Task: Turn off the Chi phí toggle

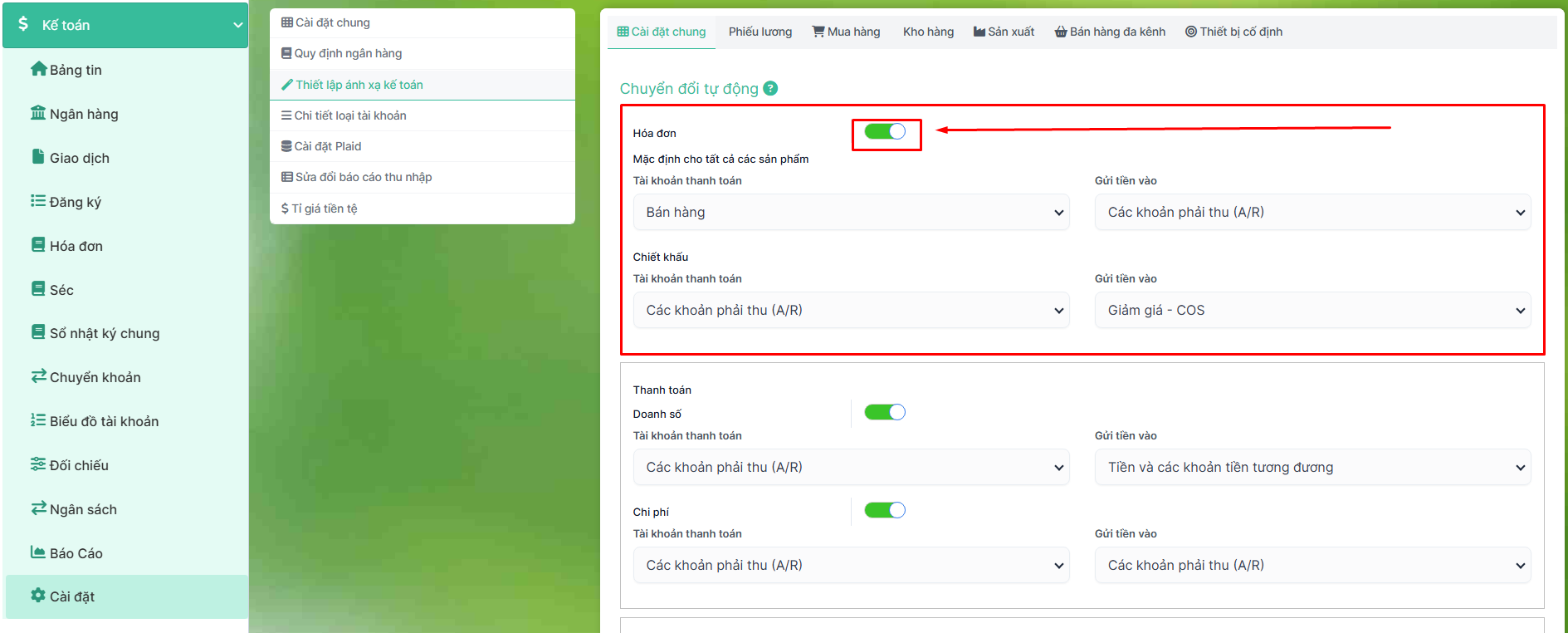Action: (x=885, y=510)
